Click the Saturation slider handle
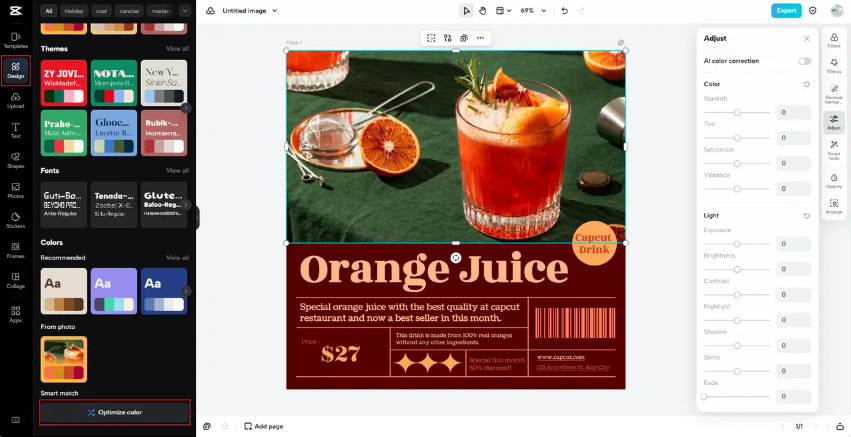The width and height of the screenshot is (851, 437). coord(736,163)
